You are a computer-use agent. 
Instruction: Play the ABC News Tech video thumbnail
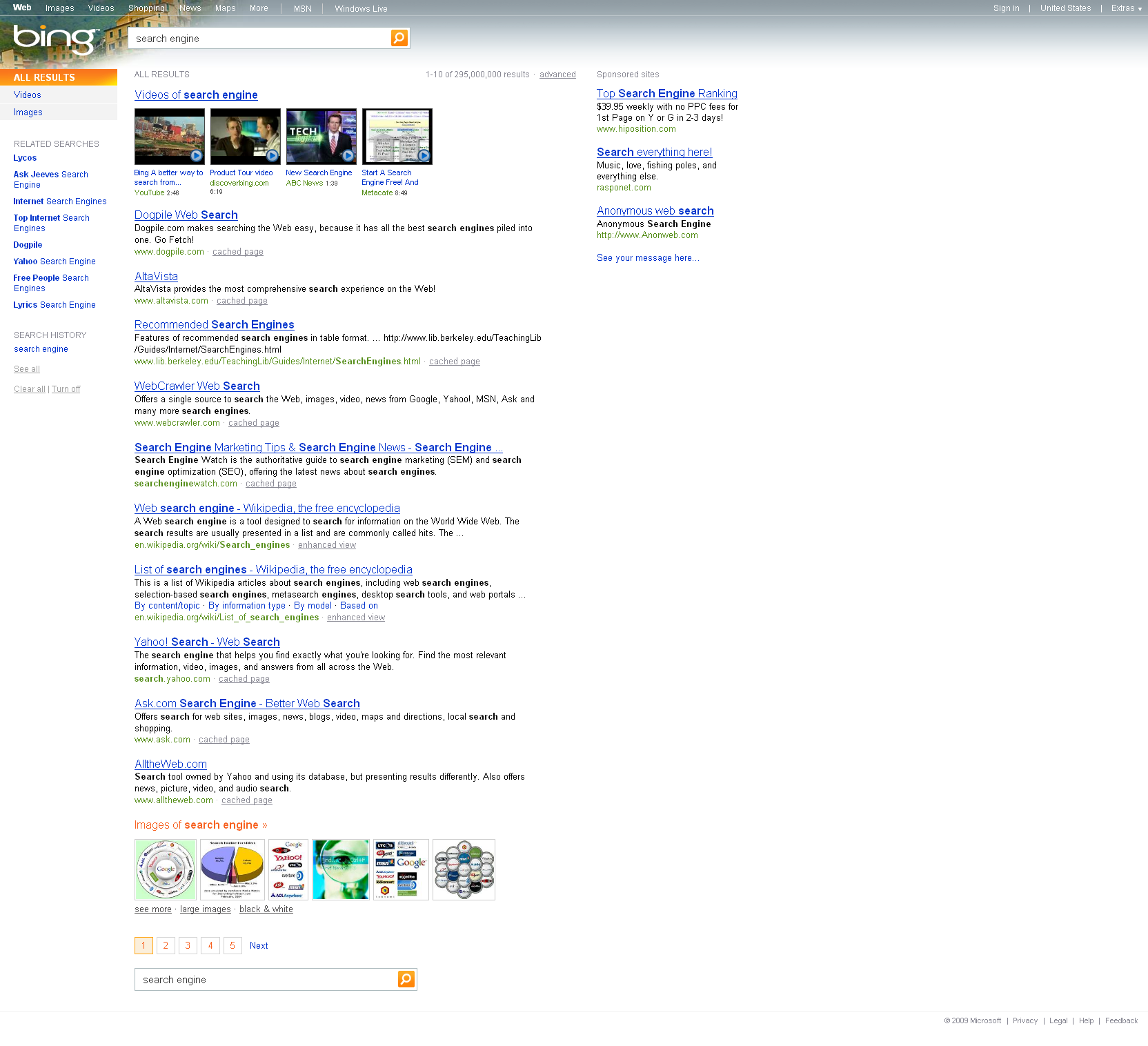coord(321,137)
